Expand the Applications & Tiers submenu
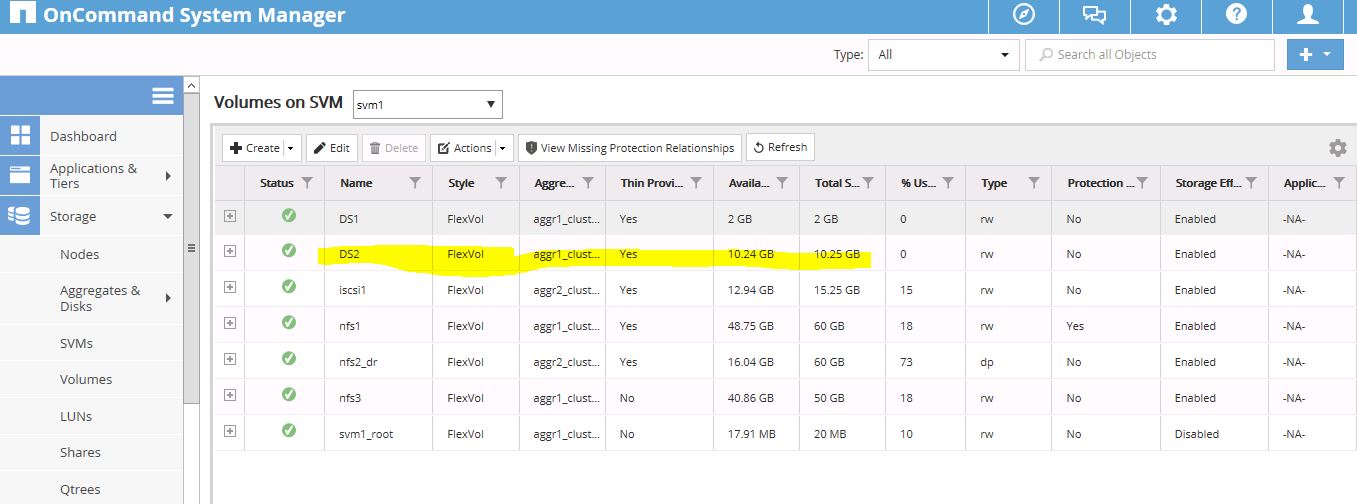 (168, 176)
